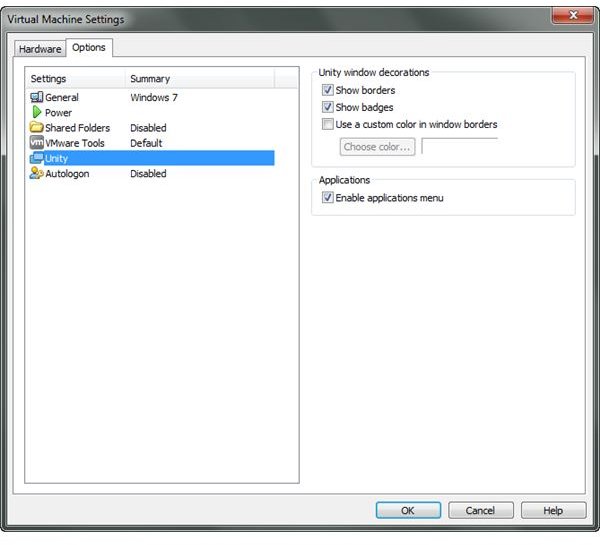This screenshot has height=545, width=600.
Task: Uncheck the Show badges checkbox
Action: pyautogui.click(x=328, y=107)
